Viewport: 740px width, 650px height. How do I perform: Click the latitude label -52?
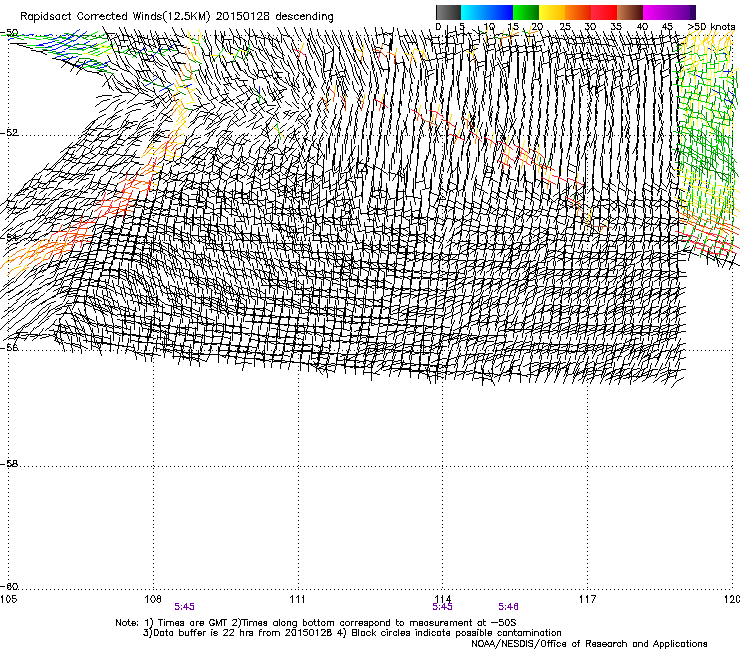tap(9, 133)
